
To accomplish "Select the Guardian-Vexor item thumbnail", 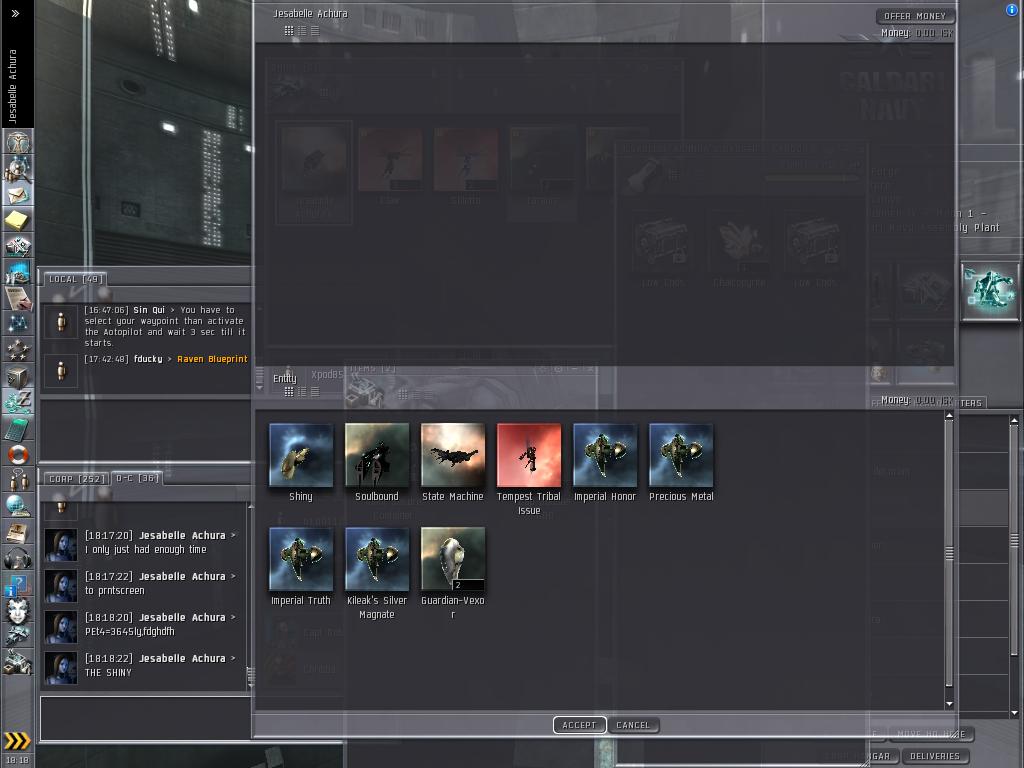I will click(453, 559).
